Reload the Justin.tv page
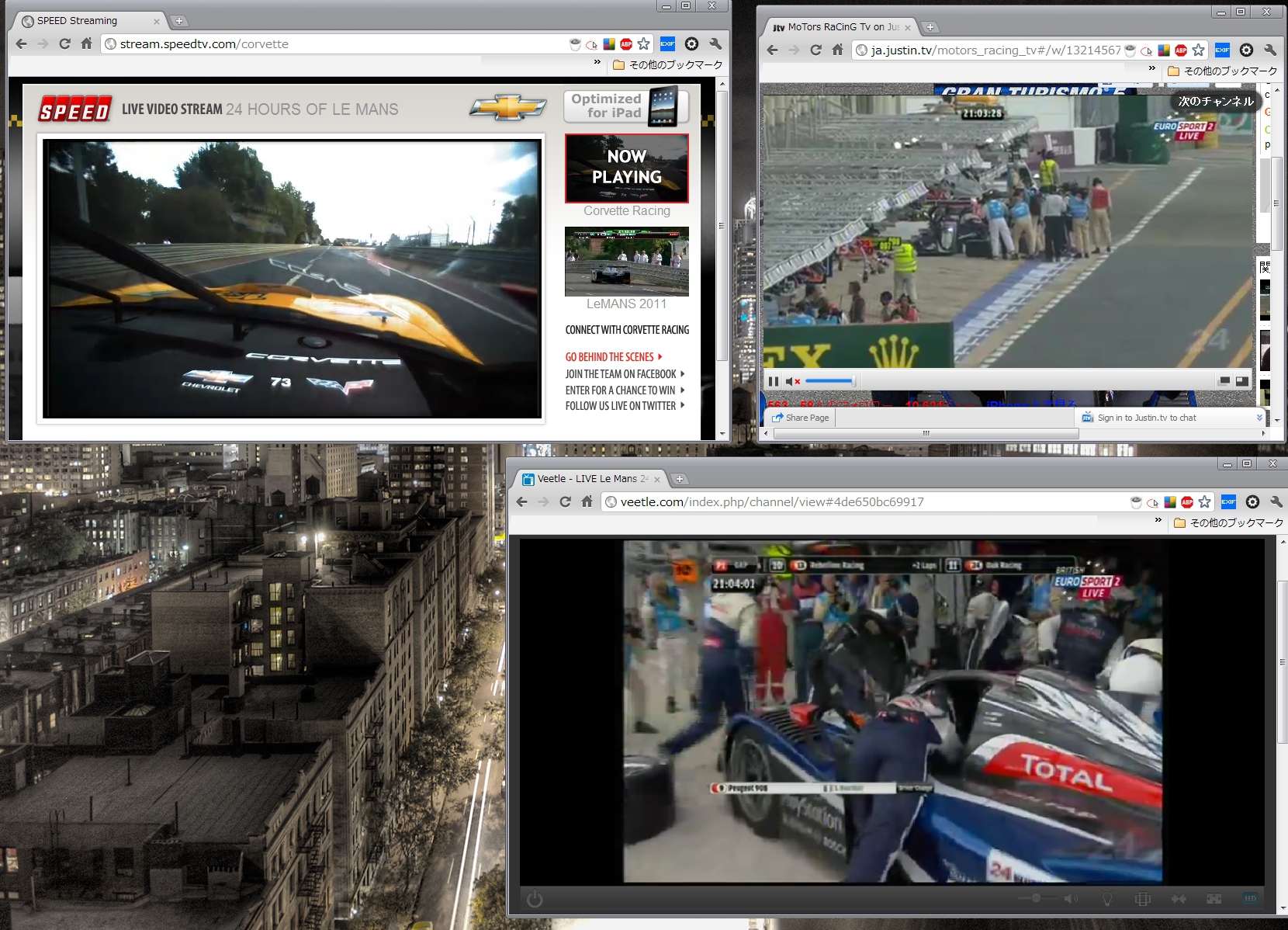Viewport: 1288px width, 930px height. point(815,50)
